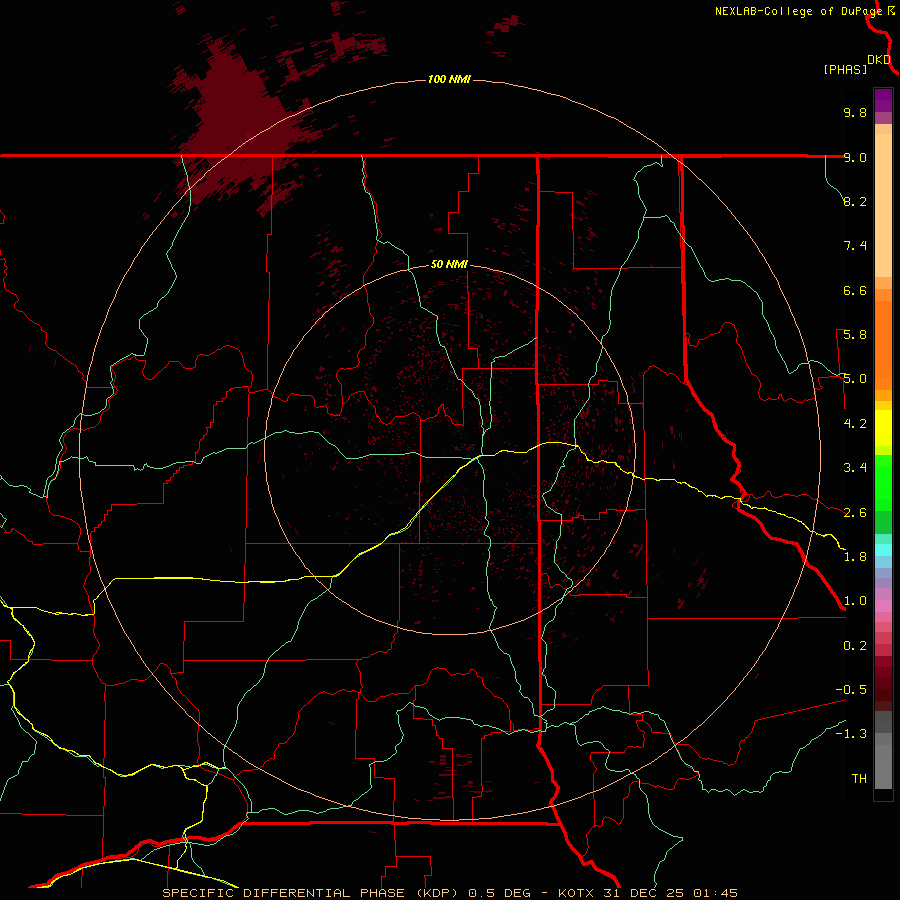The image size is (900, 900).
Task: Click the 50 NMI range ring label
Action: (x=449, y=265)
